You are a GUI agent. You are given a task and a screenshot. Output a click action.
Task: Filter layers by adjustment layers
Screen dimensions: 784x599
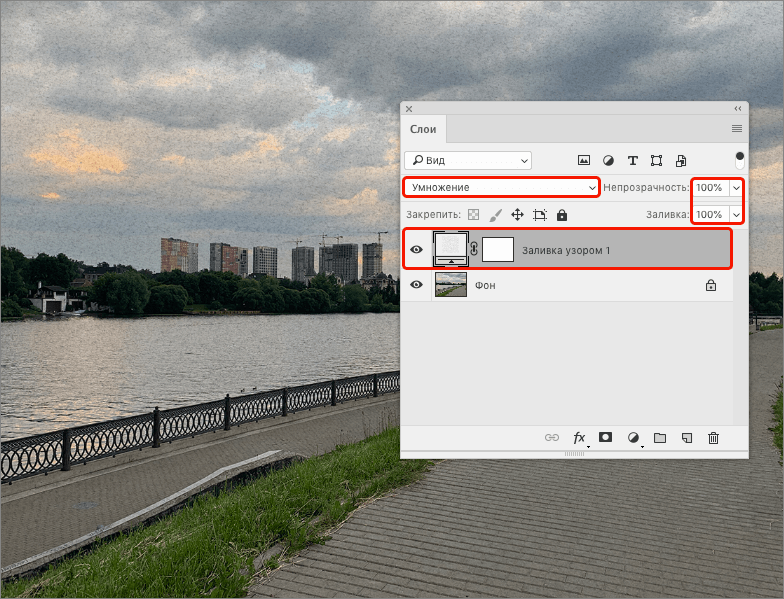[x=608, y=160]
